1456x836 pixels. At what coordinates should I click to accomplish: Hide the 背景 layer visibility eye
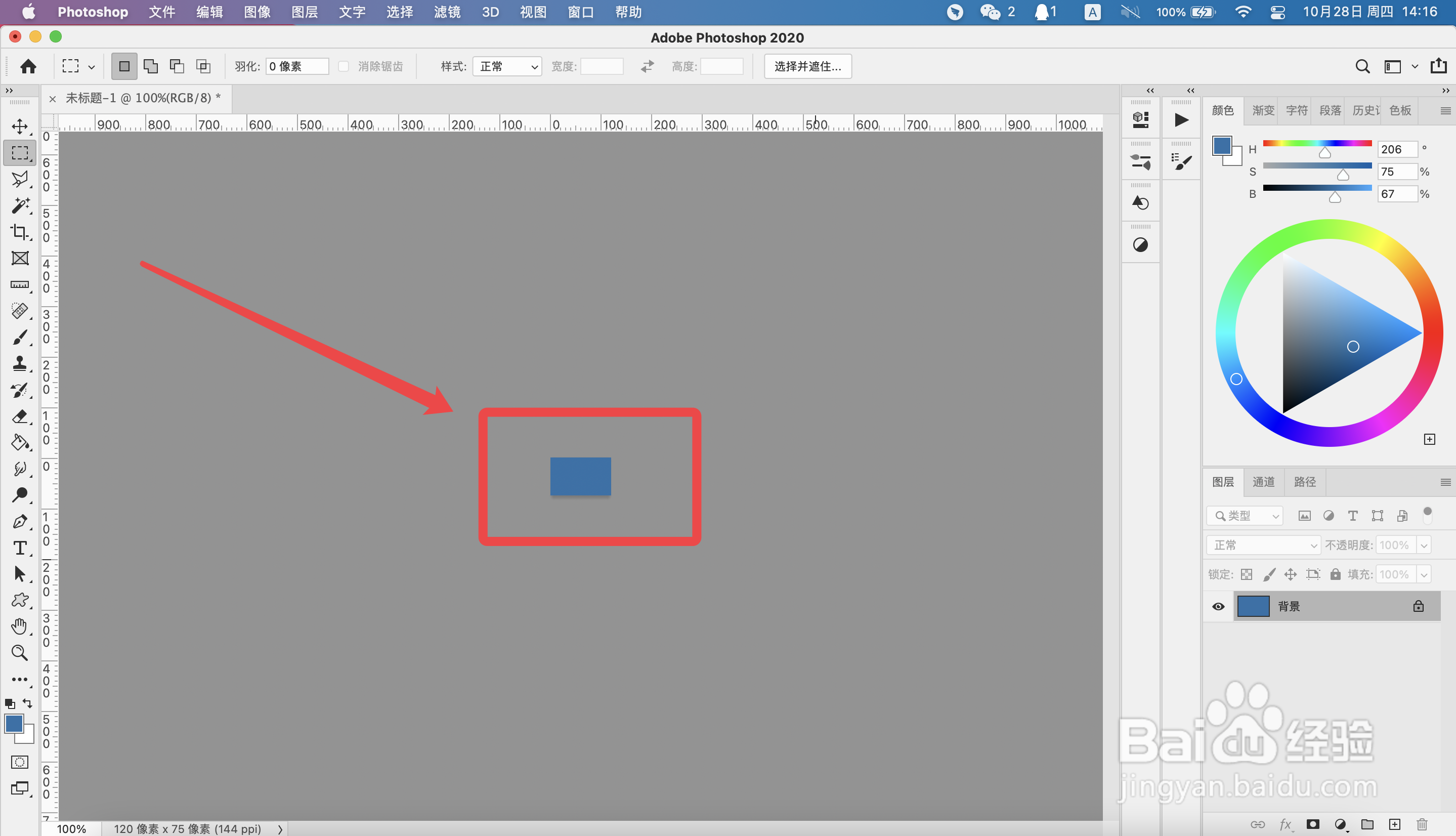(x=1218, y=606)
